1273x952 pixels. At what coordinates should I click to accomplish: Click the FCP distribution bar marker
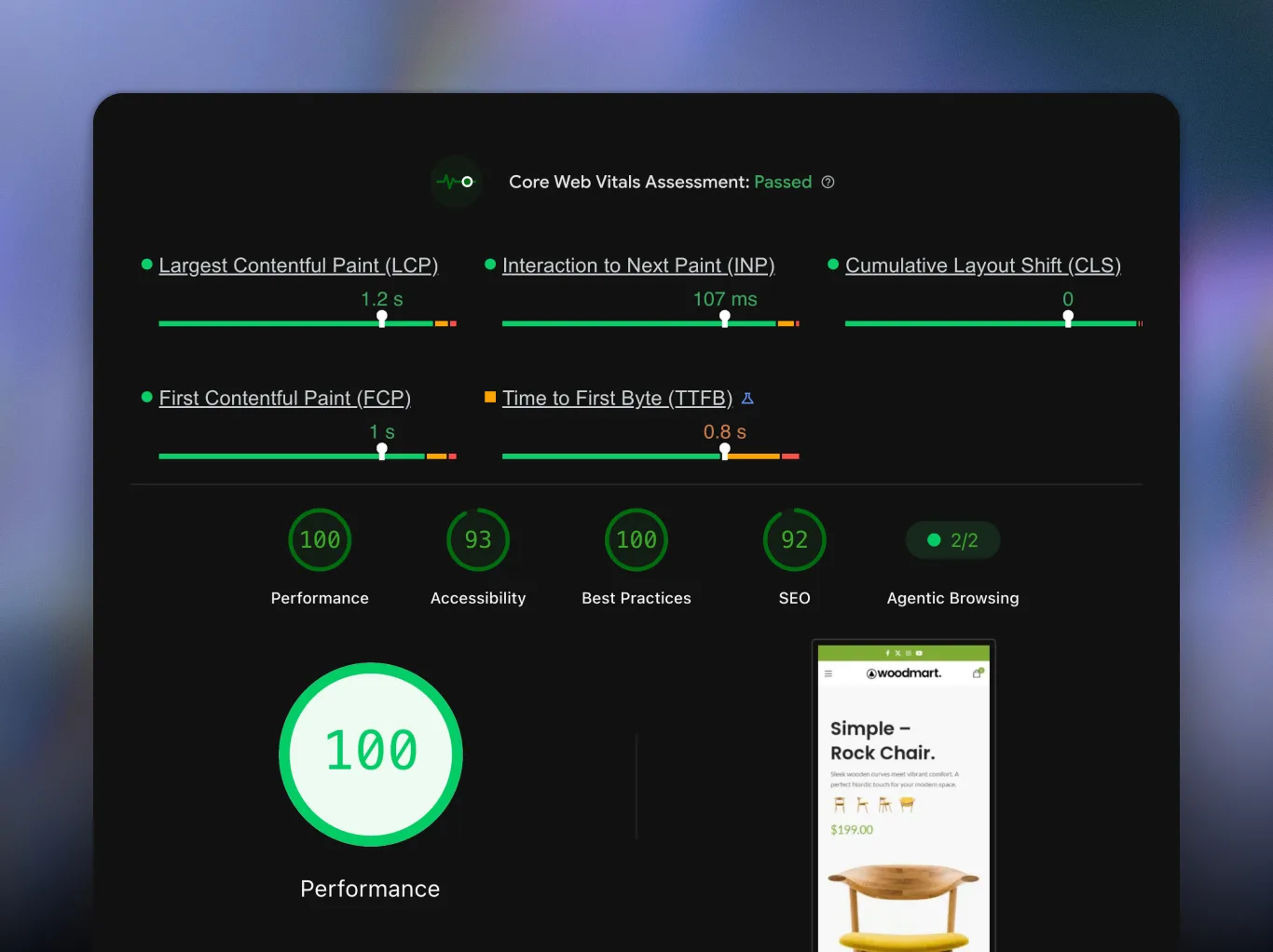tap(382, 452)
